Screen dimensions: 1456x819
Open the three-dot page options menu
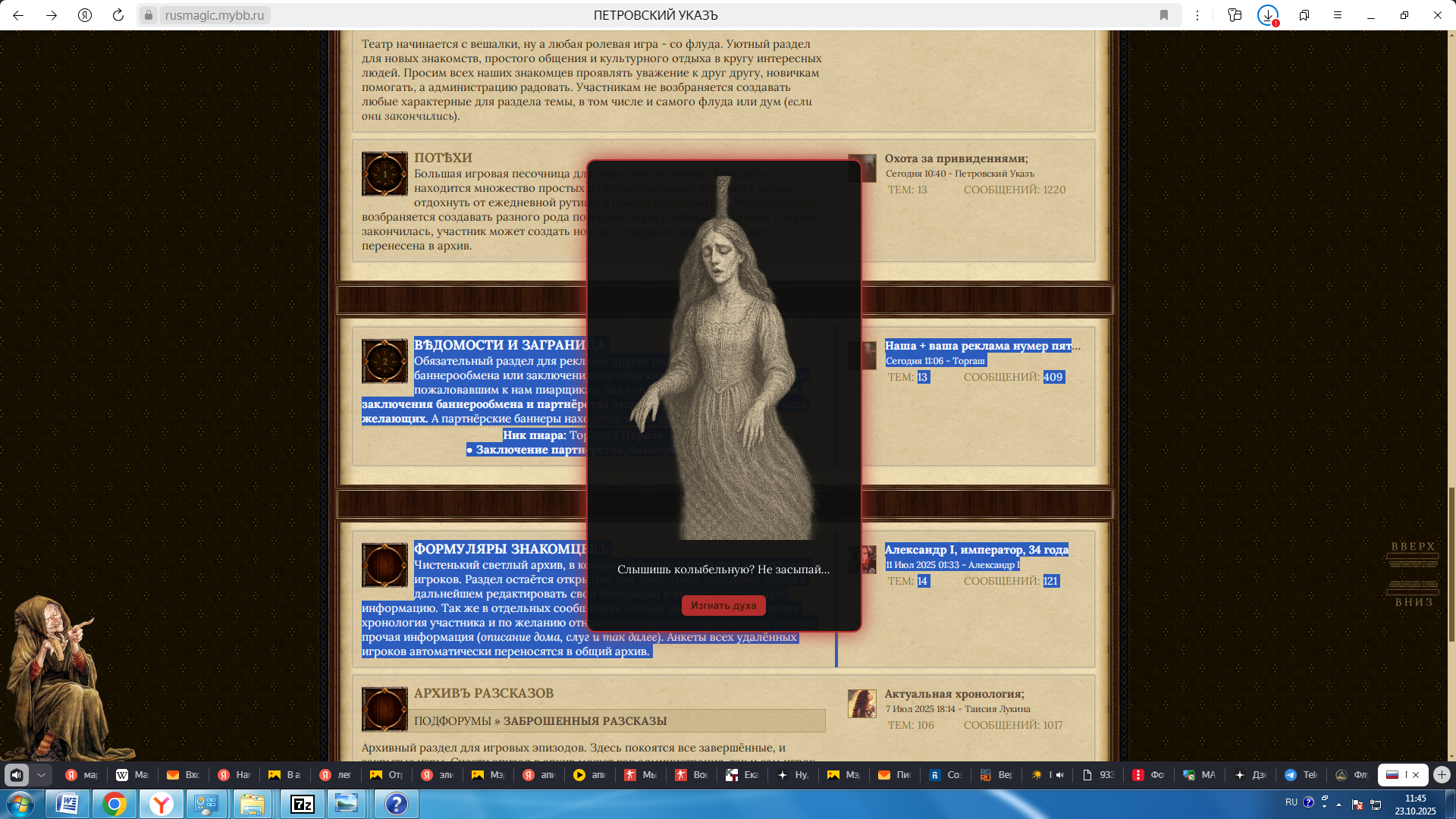(1197, 15)
